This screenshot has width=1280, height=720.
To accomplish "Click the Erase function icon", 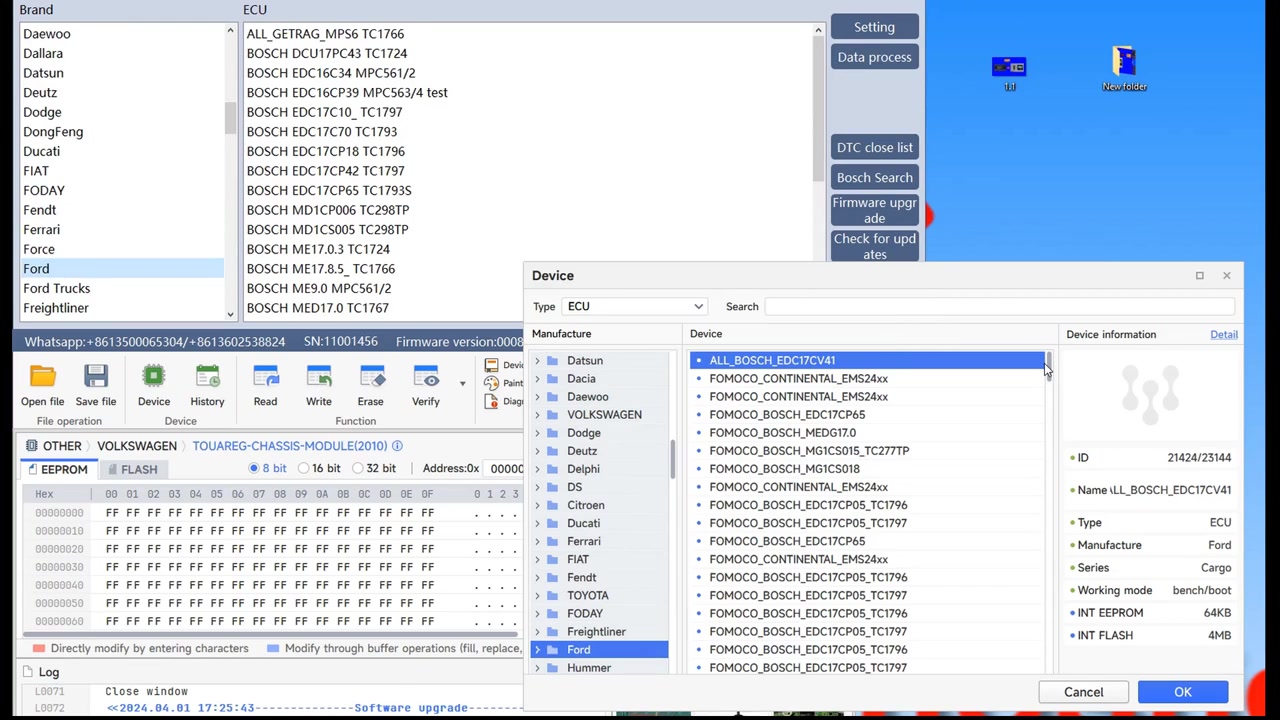I will [x=371, y=377].
